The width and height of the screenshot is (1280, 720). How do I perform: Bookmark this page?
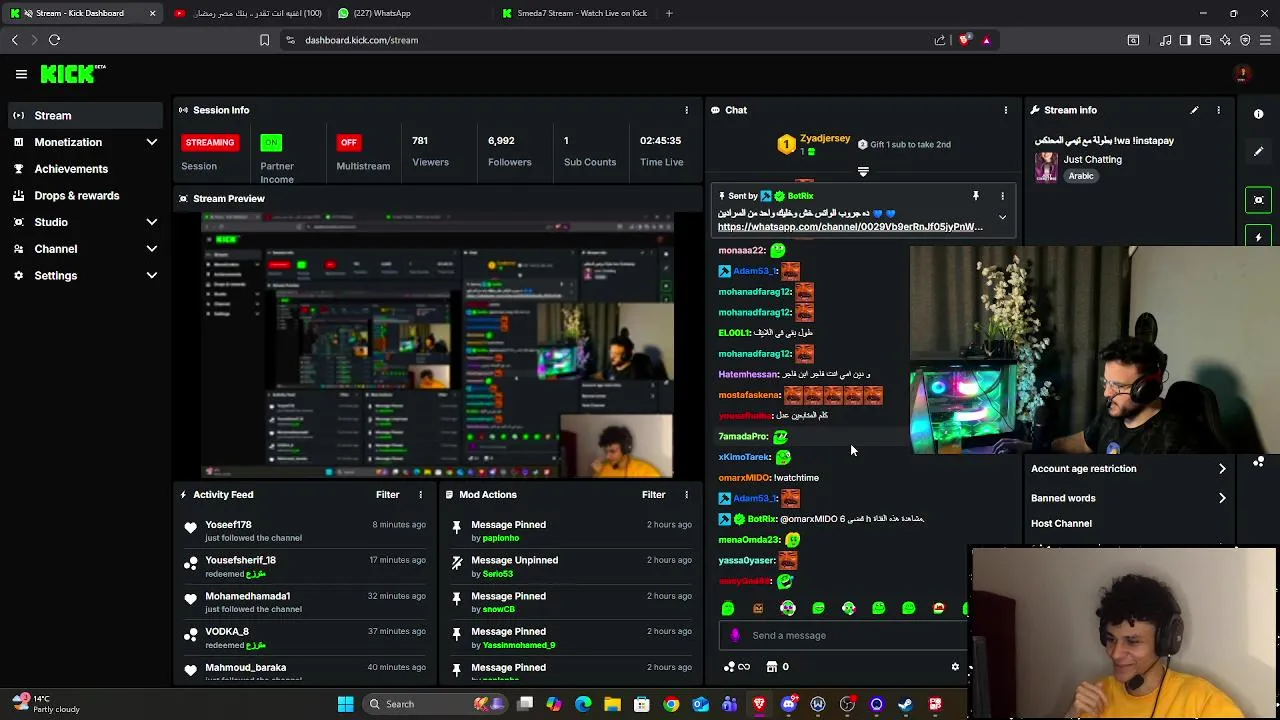click(x=264, y=40)
